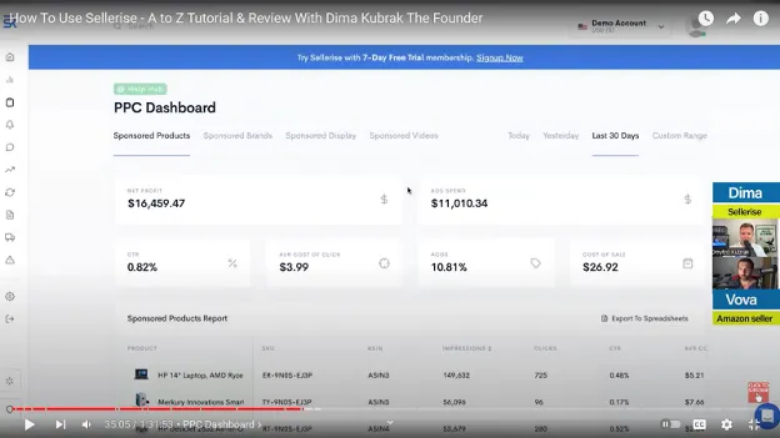Screen dimensions: 780x438
Task: Open the bar chart analytics sidebar icon
Action: [10, 80]
